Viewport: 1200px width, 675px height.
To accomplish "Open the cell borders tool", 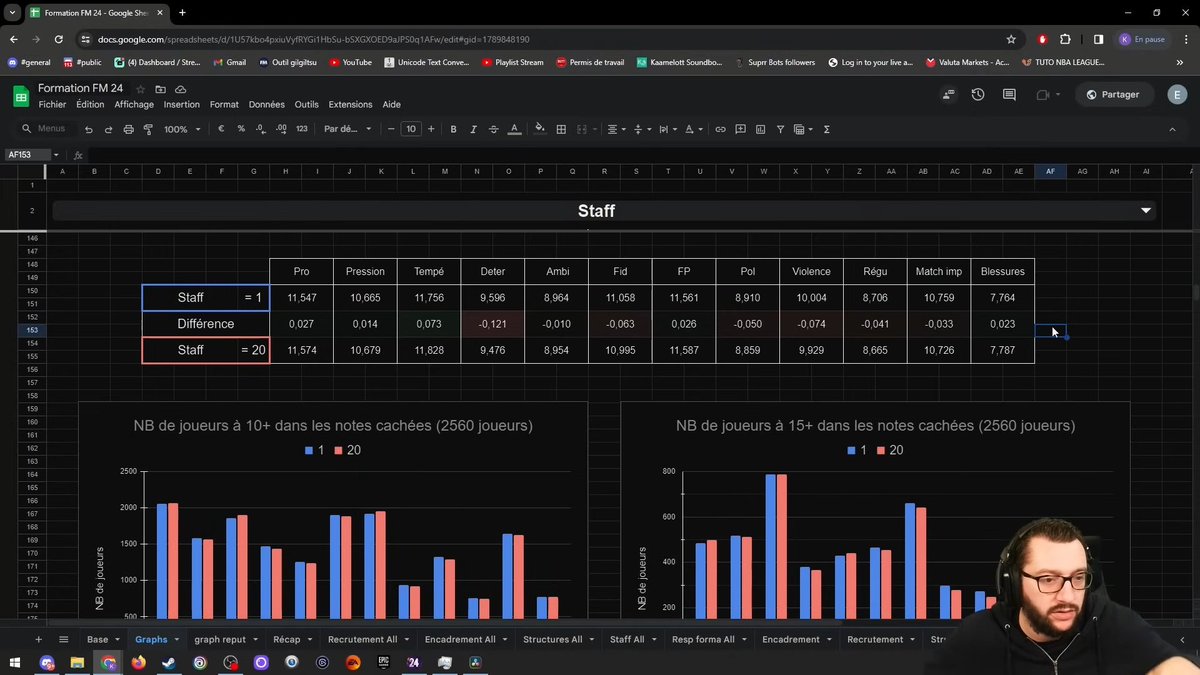I will click(561, 129).
